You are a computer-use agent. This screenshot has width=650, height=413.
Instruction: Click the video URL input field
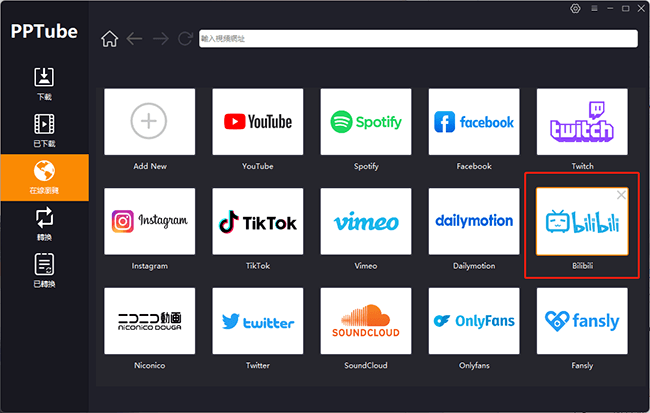click(x=417, y=39)
